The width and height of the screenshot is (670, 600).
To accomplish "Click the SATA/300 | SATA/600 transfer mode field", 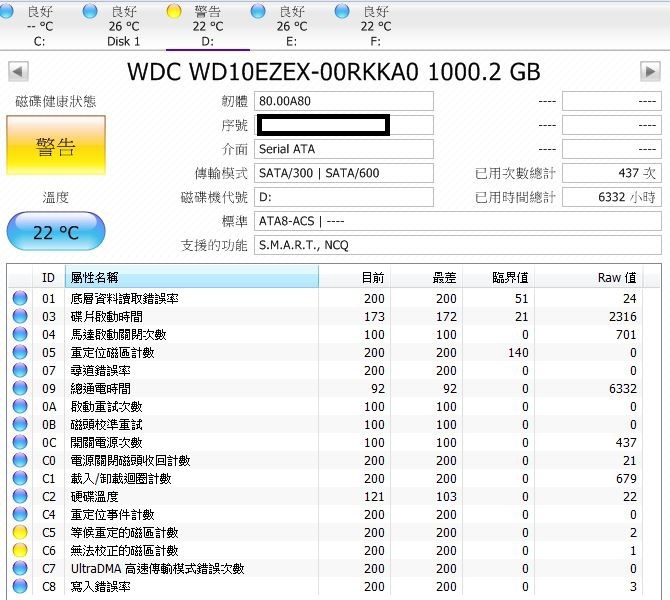I will tap(344, 173).
